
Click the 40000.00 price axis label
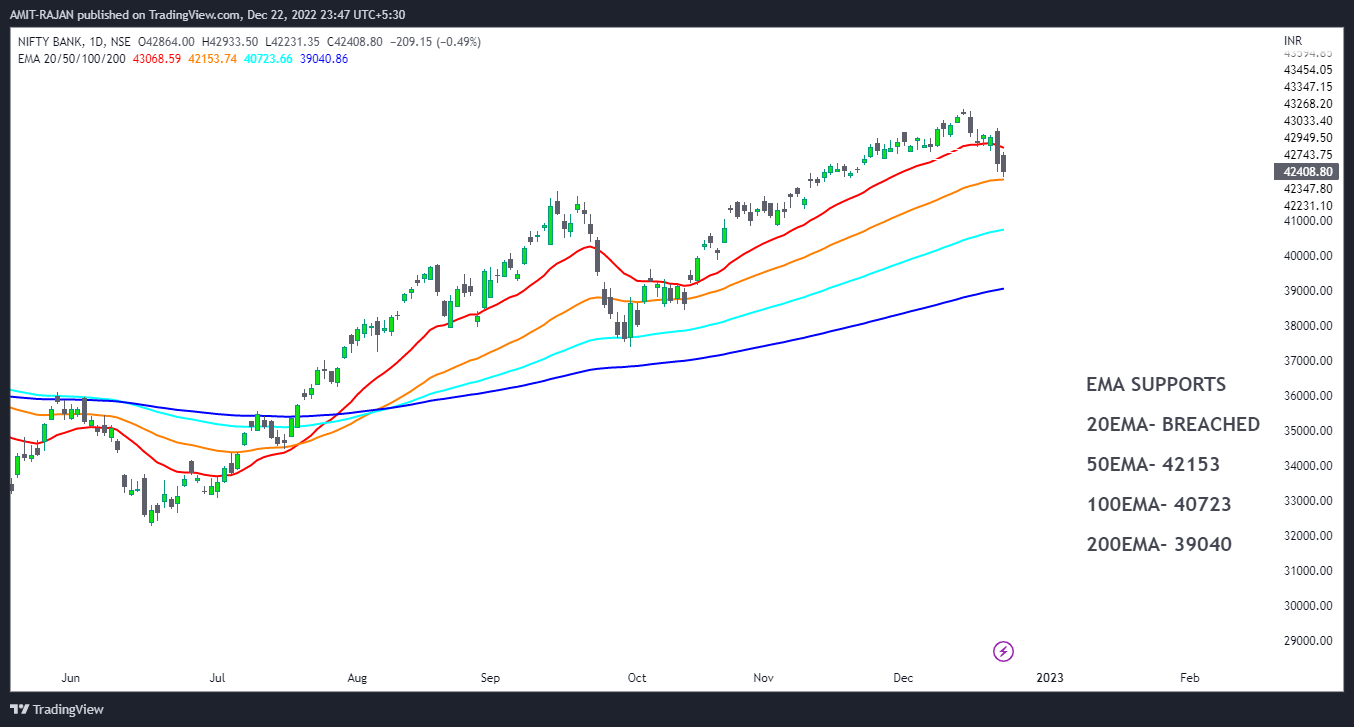coord(1308,256)
